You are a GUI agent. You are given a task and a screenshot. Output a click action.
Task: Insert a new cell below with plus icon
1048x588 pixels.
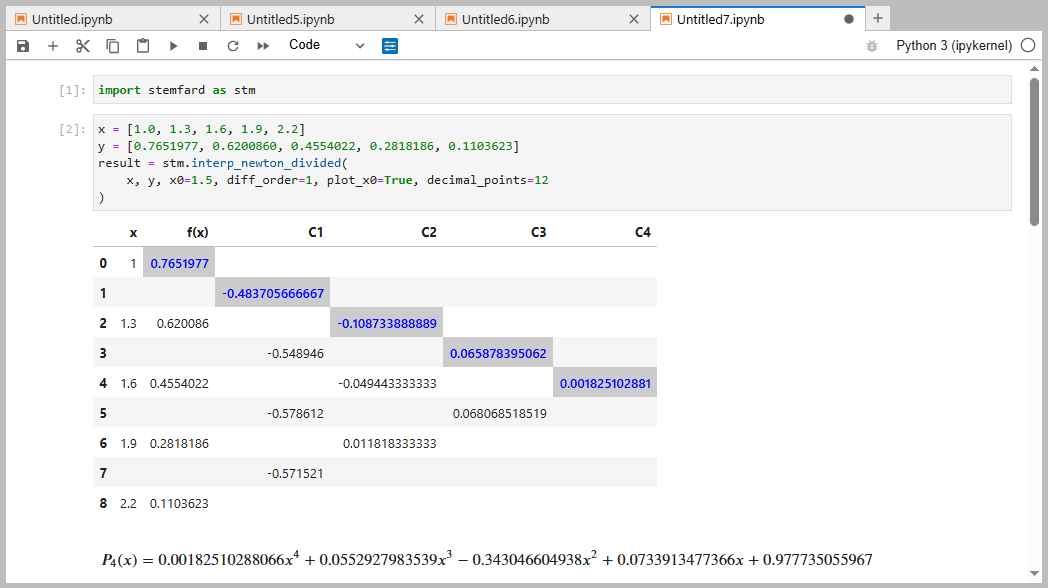(53, 46)
